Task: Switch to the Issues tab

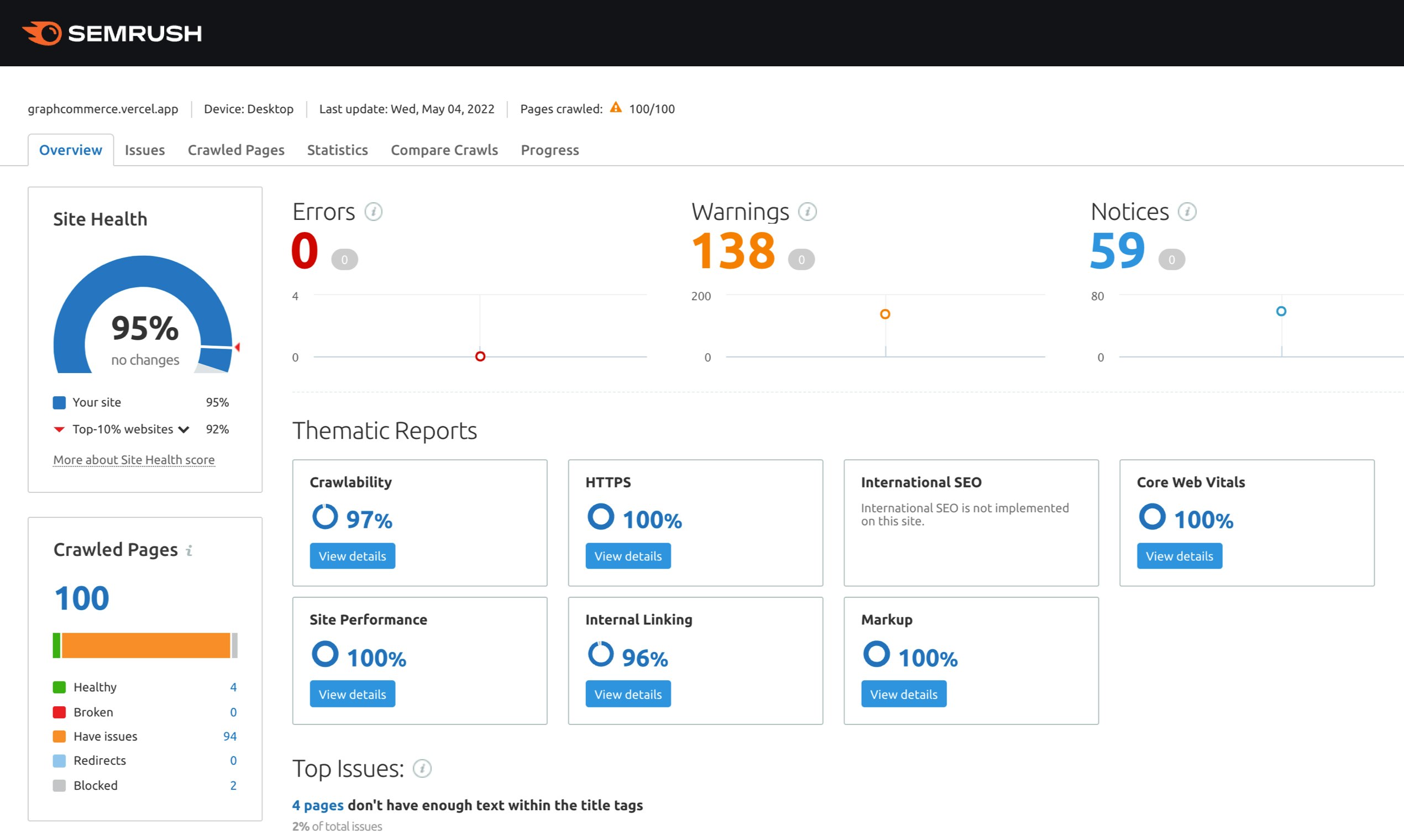Action: (144, 150)
